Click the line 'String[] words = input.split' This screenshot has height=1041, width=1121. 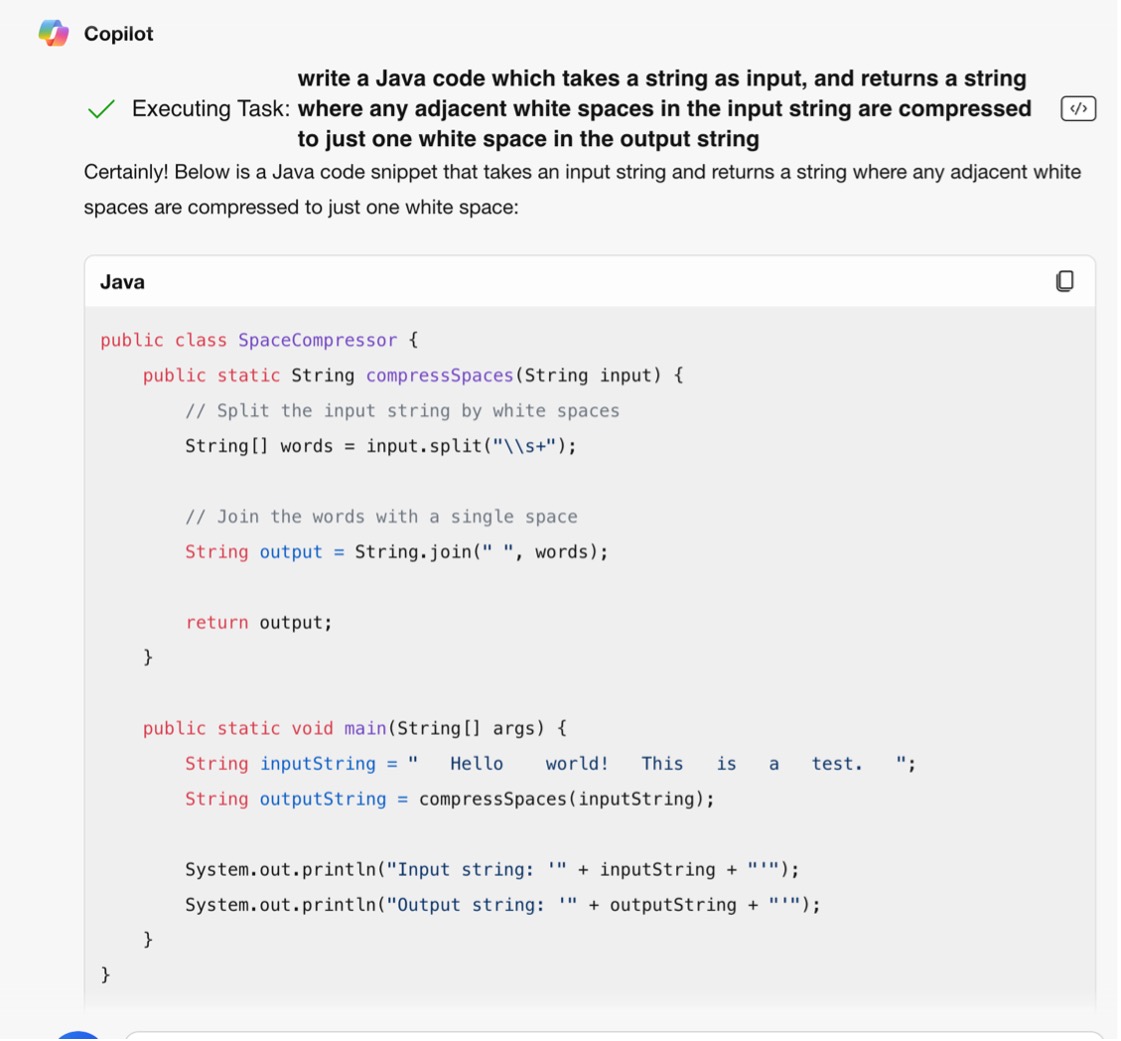380,446
